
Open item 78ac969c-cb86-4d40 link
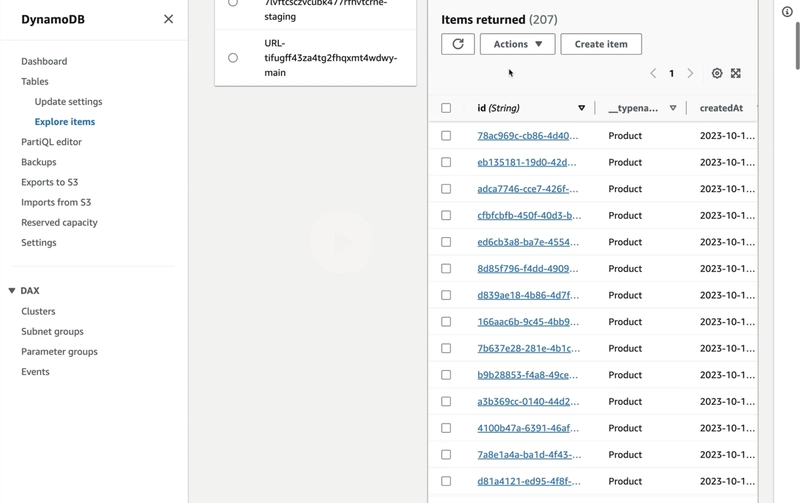[528, 136]
